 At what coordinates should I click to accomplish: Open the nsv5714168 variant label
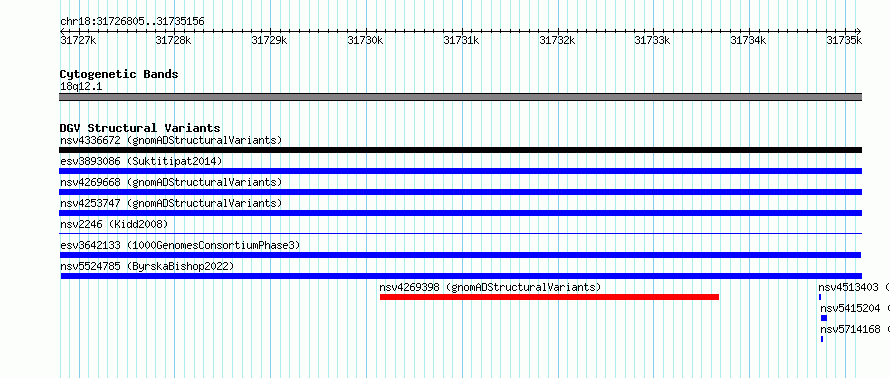click(855, 329)
